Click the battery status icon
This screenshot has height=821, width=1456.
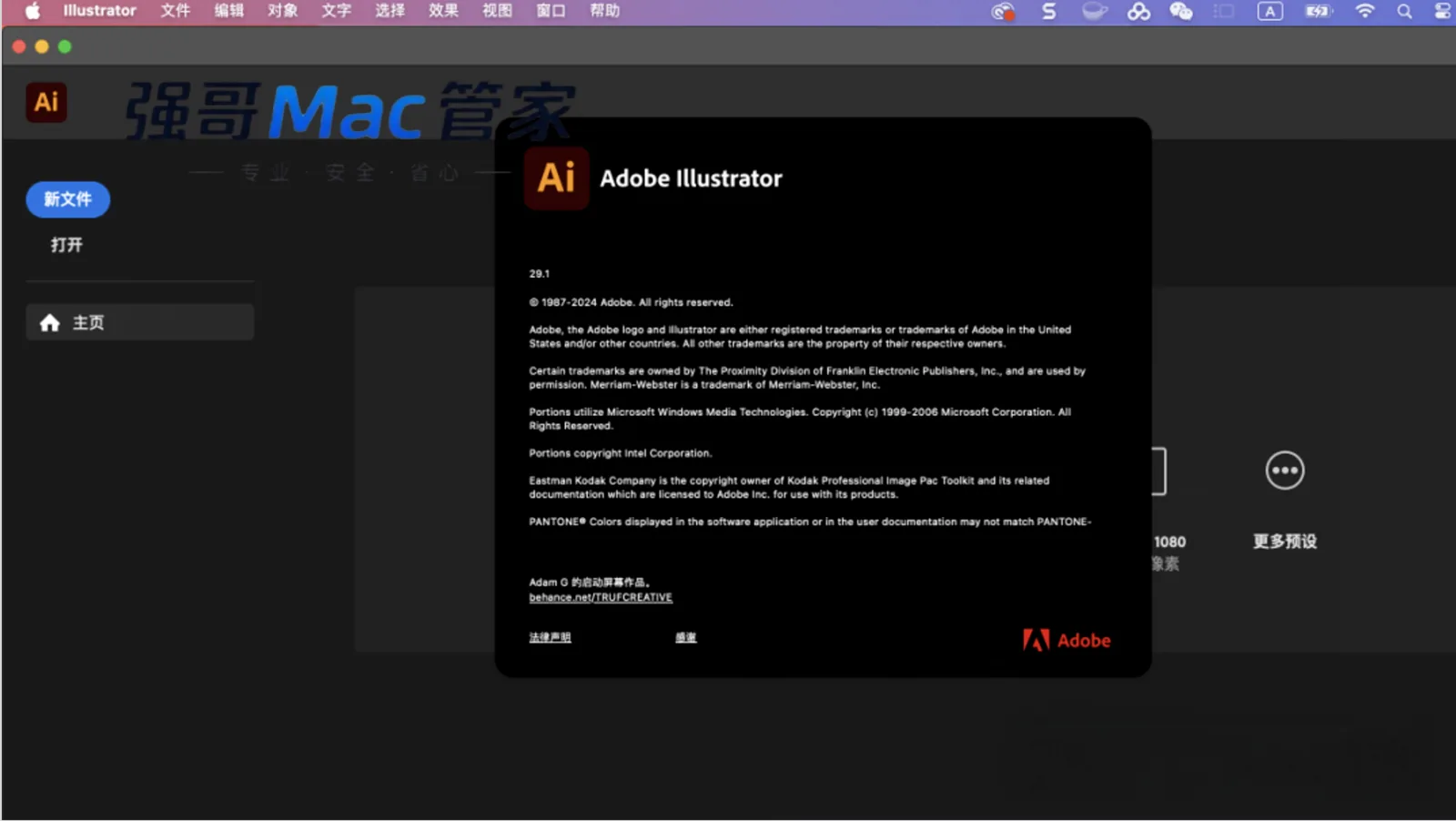(1318, 11)
